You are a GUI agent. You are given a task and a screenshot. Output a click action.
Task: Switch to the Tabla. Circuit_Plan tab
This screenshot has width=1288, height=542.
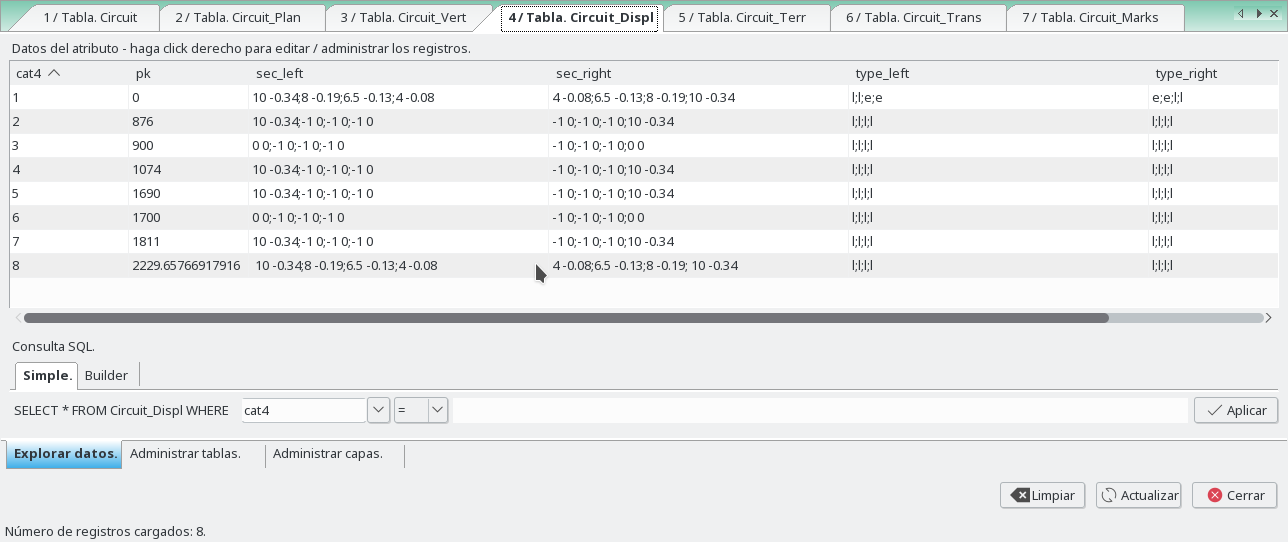[x=237, y=18]
